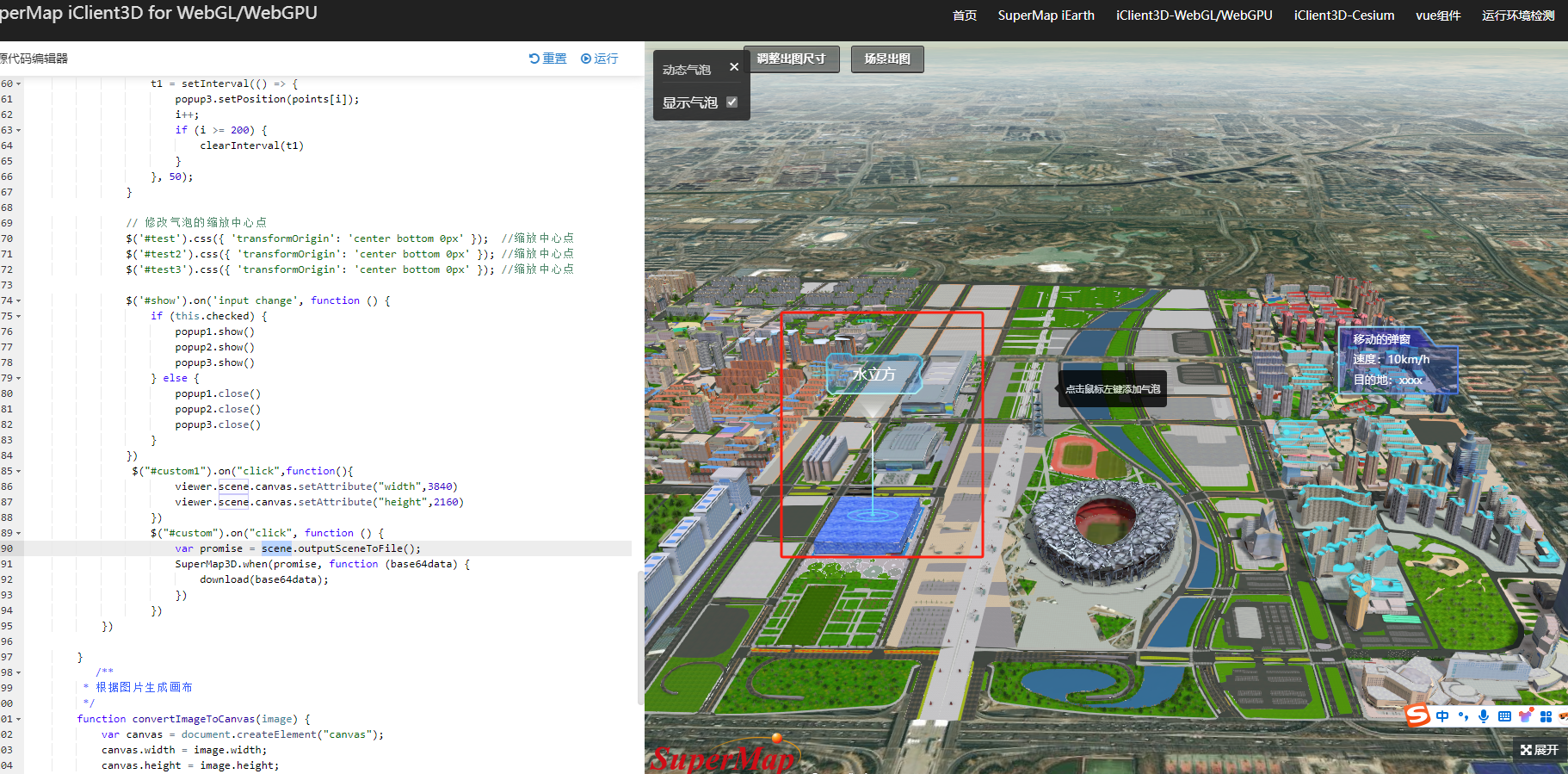This screenshot has height=774, width=1568.
Task: Run the code with 运行 button
Action: (x=600, y=59)
